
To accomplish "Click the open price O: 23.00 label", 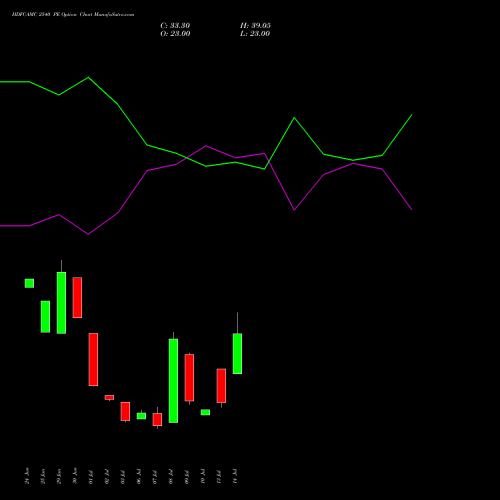I will pos(175,34).
